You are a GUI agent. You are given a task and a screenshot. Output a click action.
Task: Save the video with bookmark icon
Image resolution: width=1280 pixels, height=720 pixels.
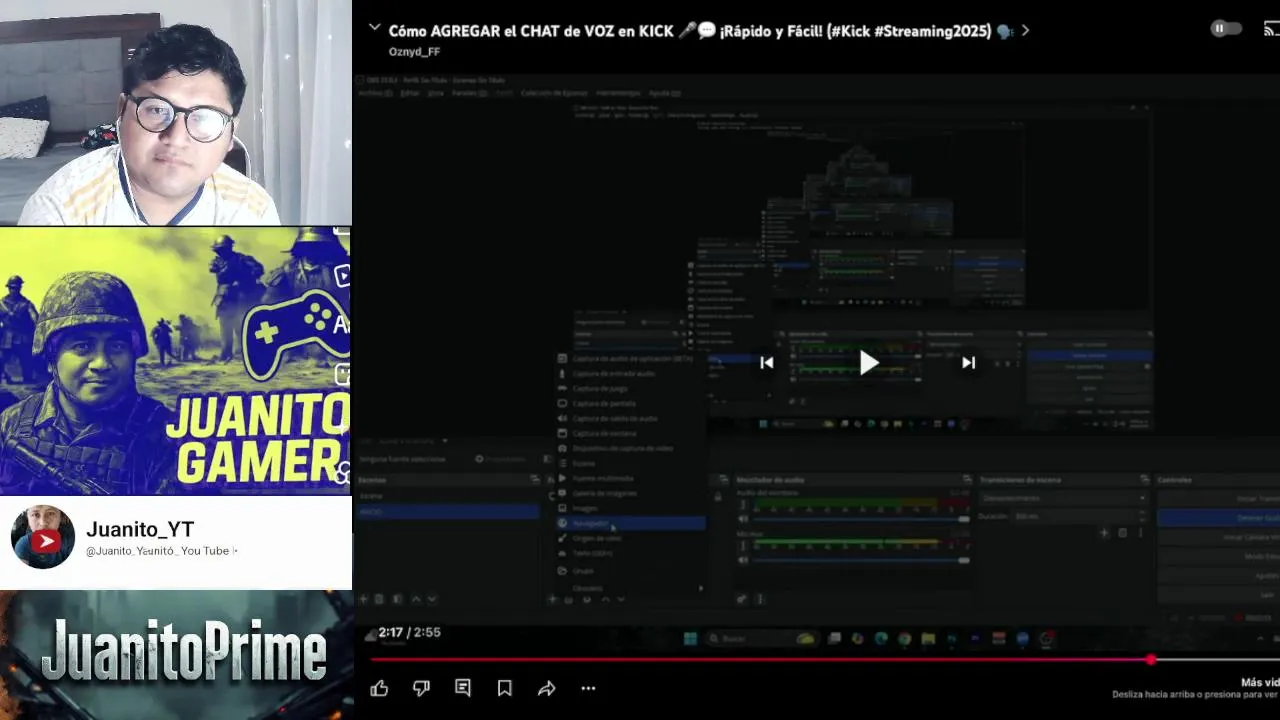pyautogui.click(x=505, y=688)
